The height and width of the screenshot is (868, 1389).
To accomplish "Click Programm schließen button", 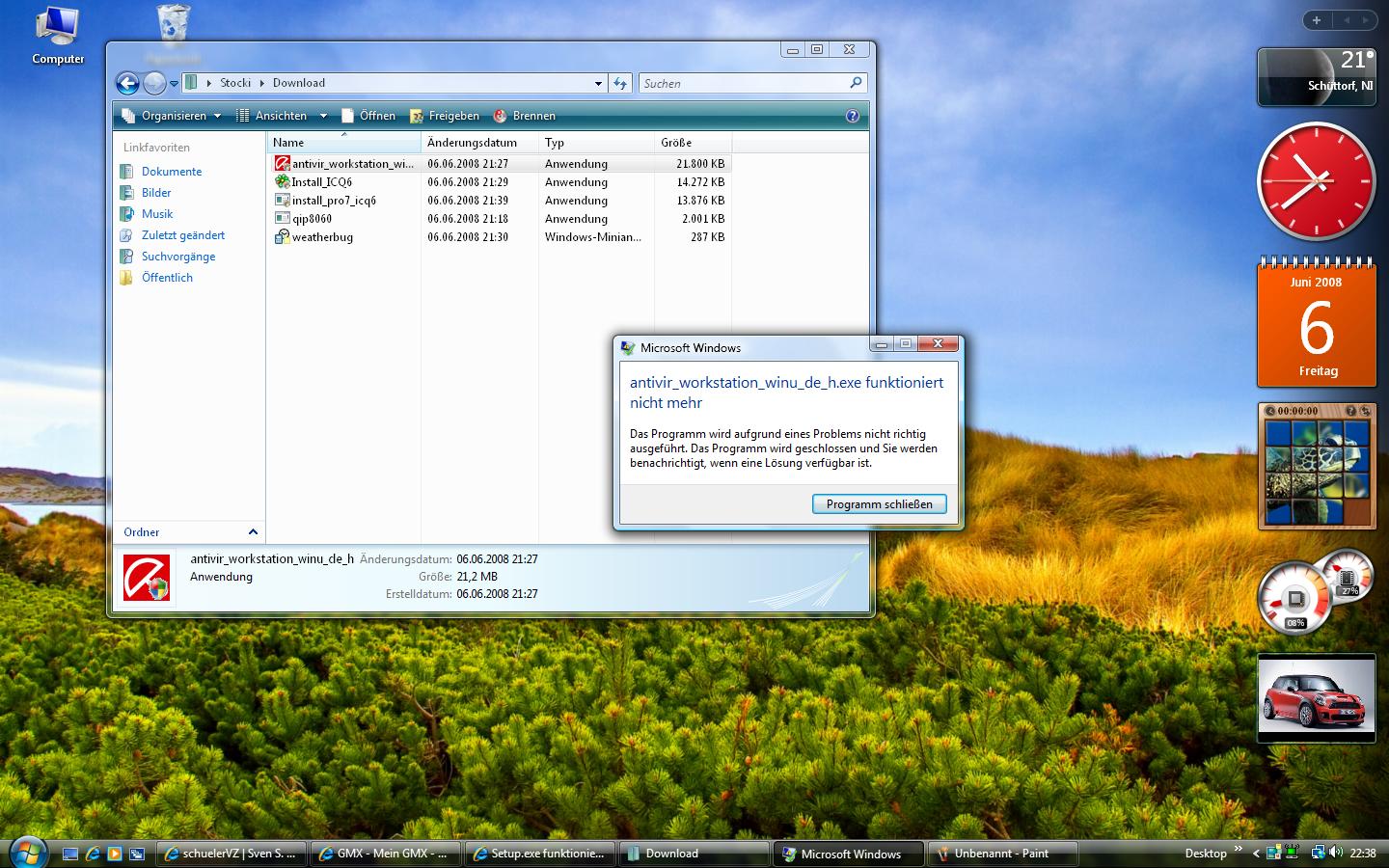I will pyautogui.click(x=880, y=504).
